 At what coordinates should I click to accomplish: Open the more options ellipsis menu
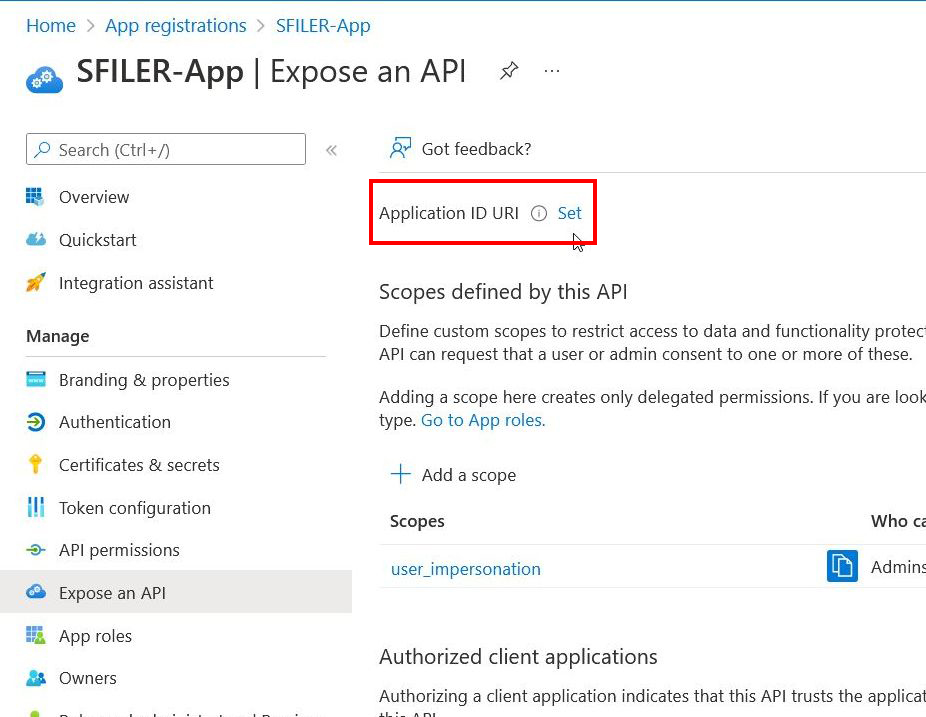(552, 71)
